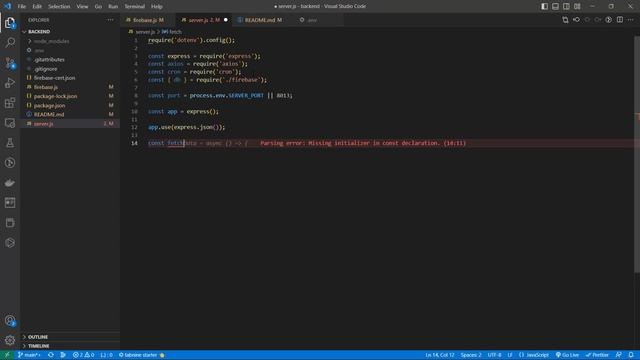Open README.md in the explorer

coord(70,114)
